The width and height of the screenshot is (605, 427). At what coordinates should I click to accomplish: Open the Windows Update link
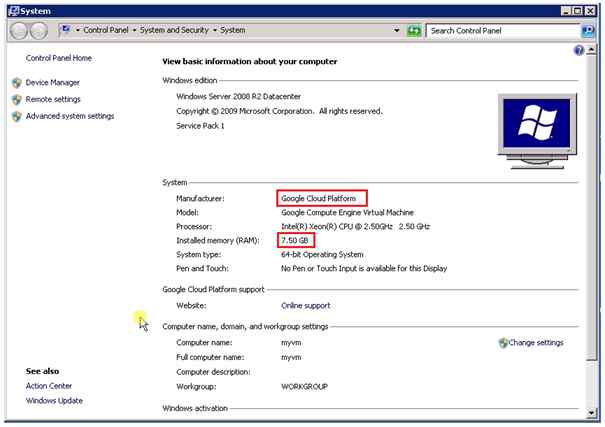[54, 401]
